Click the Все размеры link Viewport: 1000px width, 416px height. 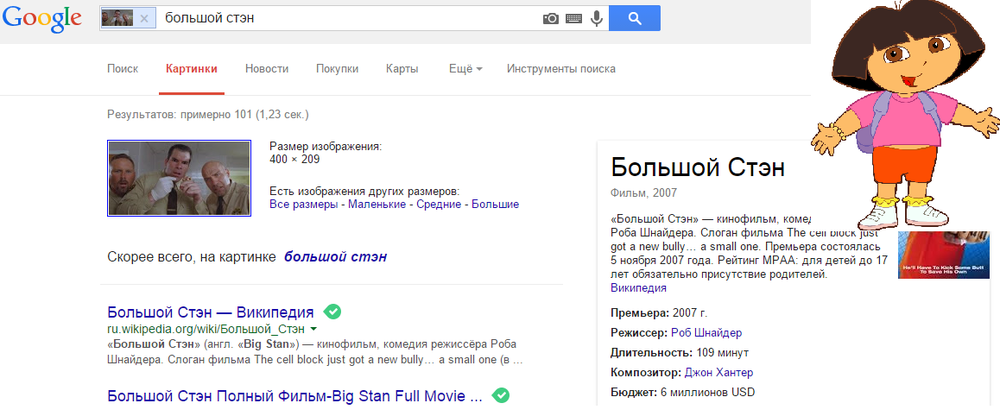(x=305, y=204)
